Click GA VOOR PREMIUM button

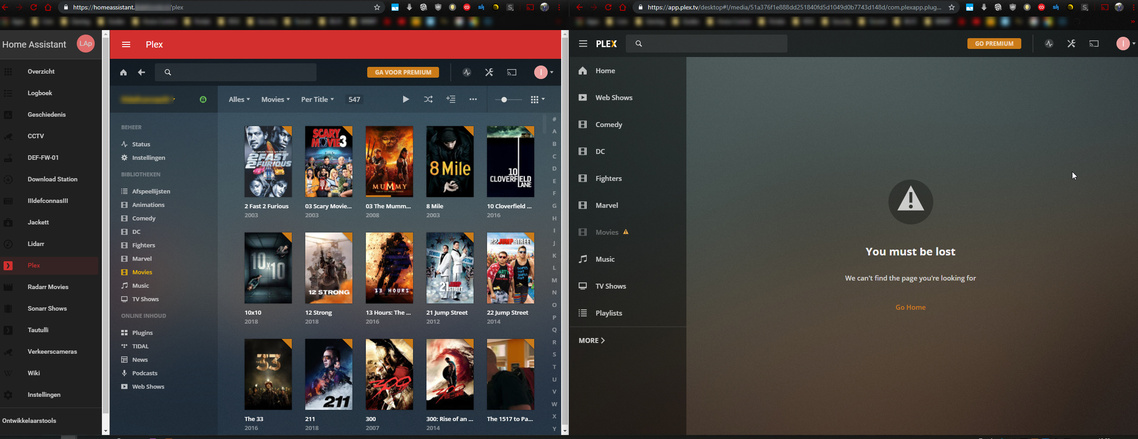pyautogui.click(x=403, y=73)
